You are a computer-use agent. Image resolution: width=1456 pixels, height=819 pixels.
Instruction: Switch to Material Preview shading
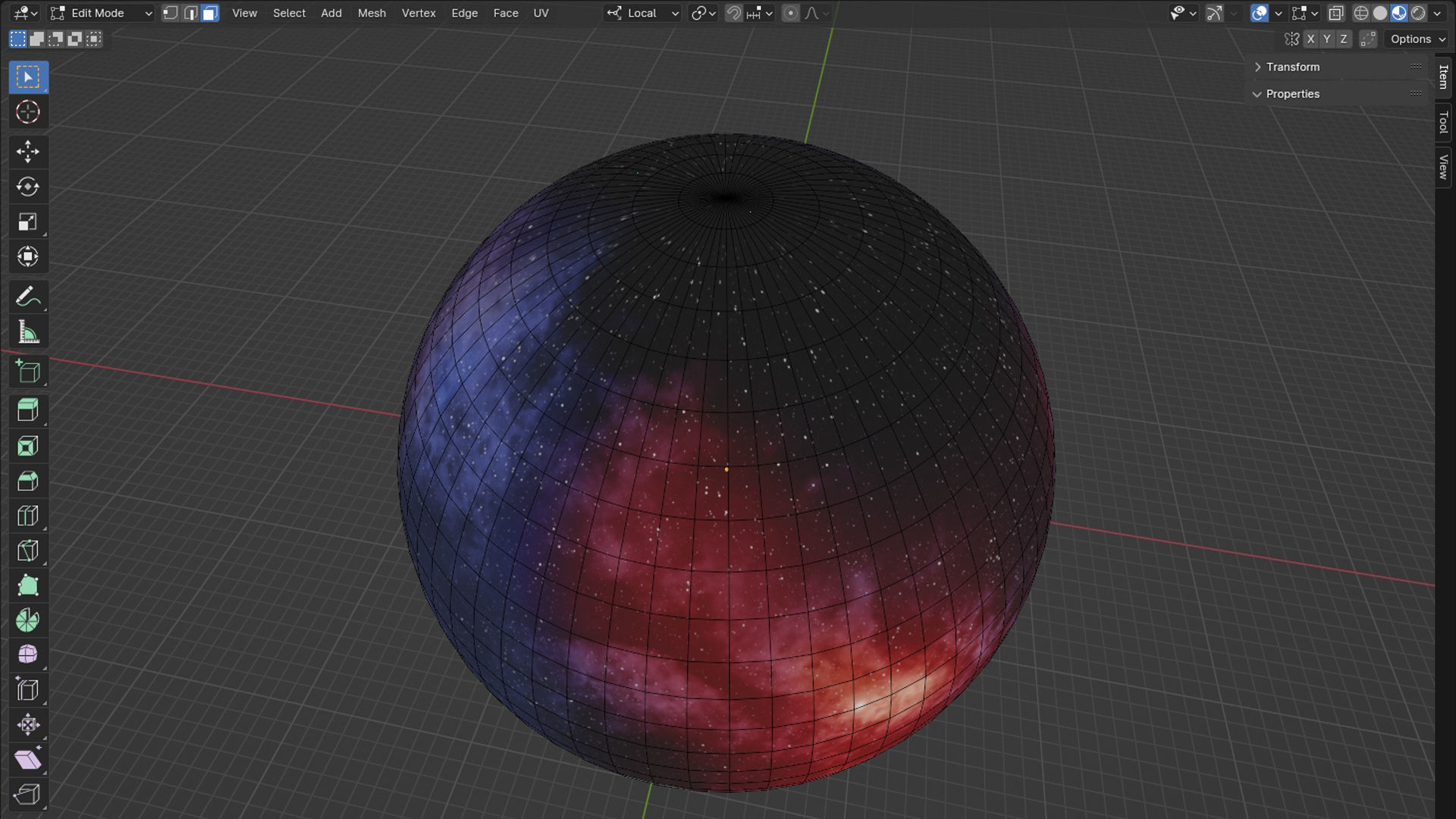pos(1399,13)
